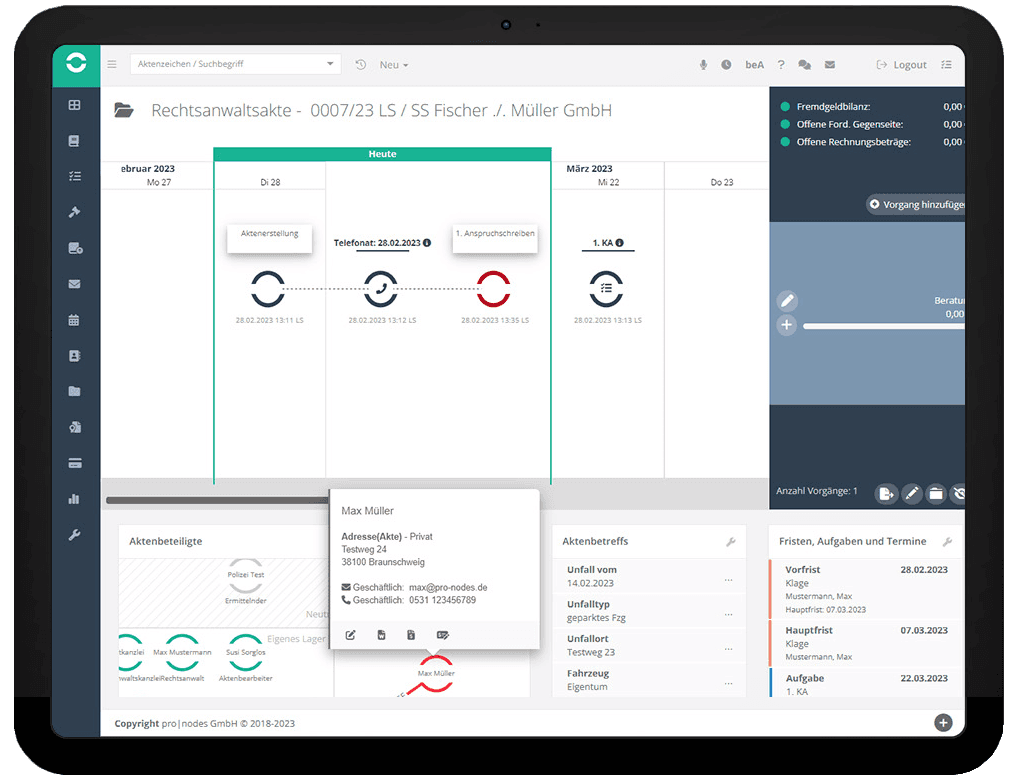Open the Neu dropdown menu

(x=394, y=65)
